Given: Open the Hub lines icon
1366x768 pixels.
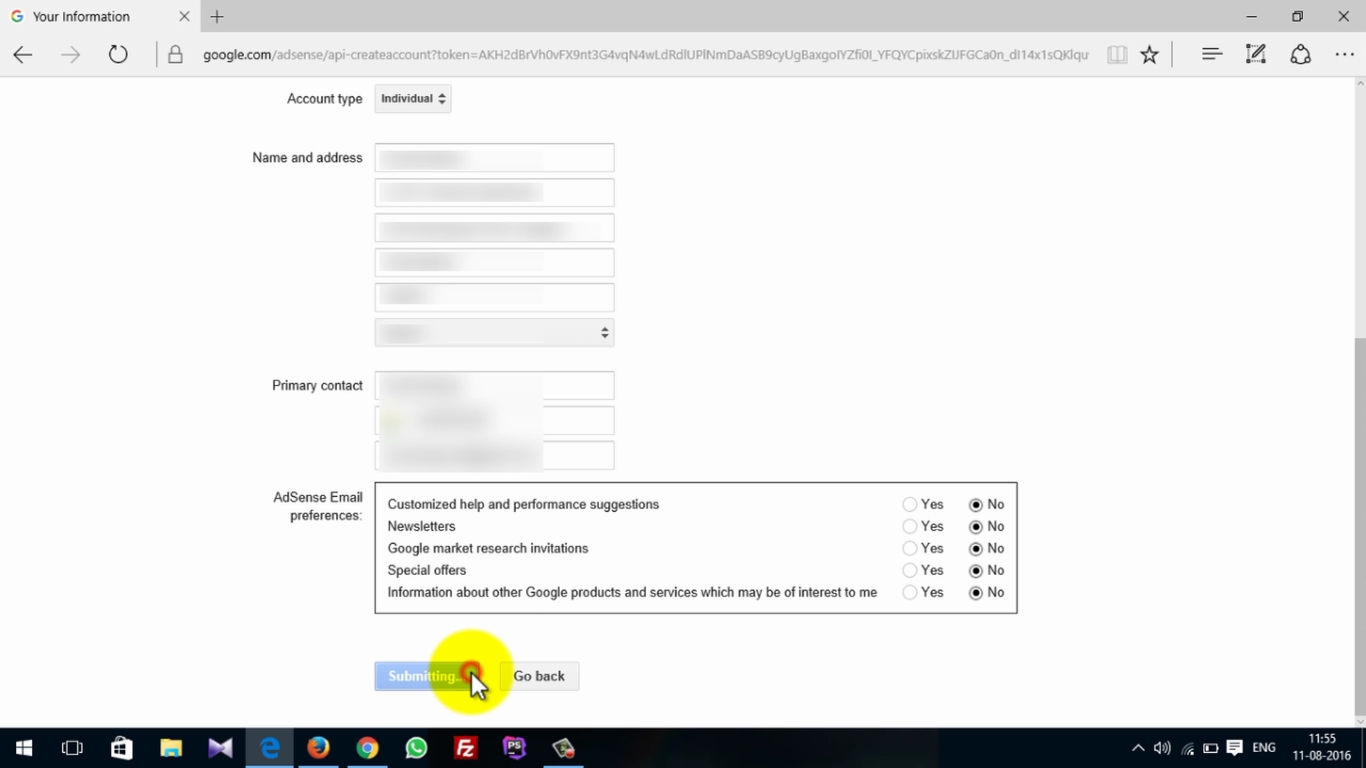Looking at the screenshot, I should pos(1212,54).
